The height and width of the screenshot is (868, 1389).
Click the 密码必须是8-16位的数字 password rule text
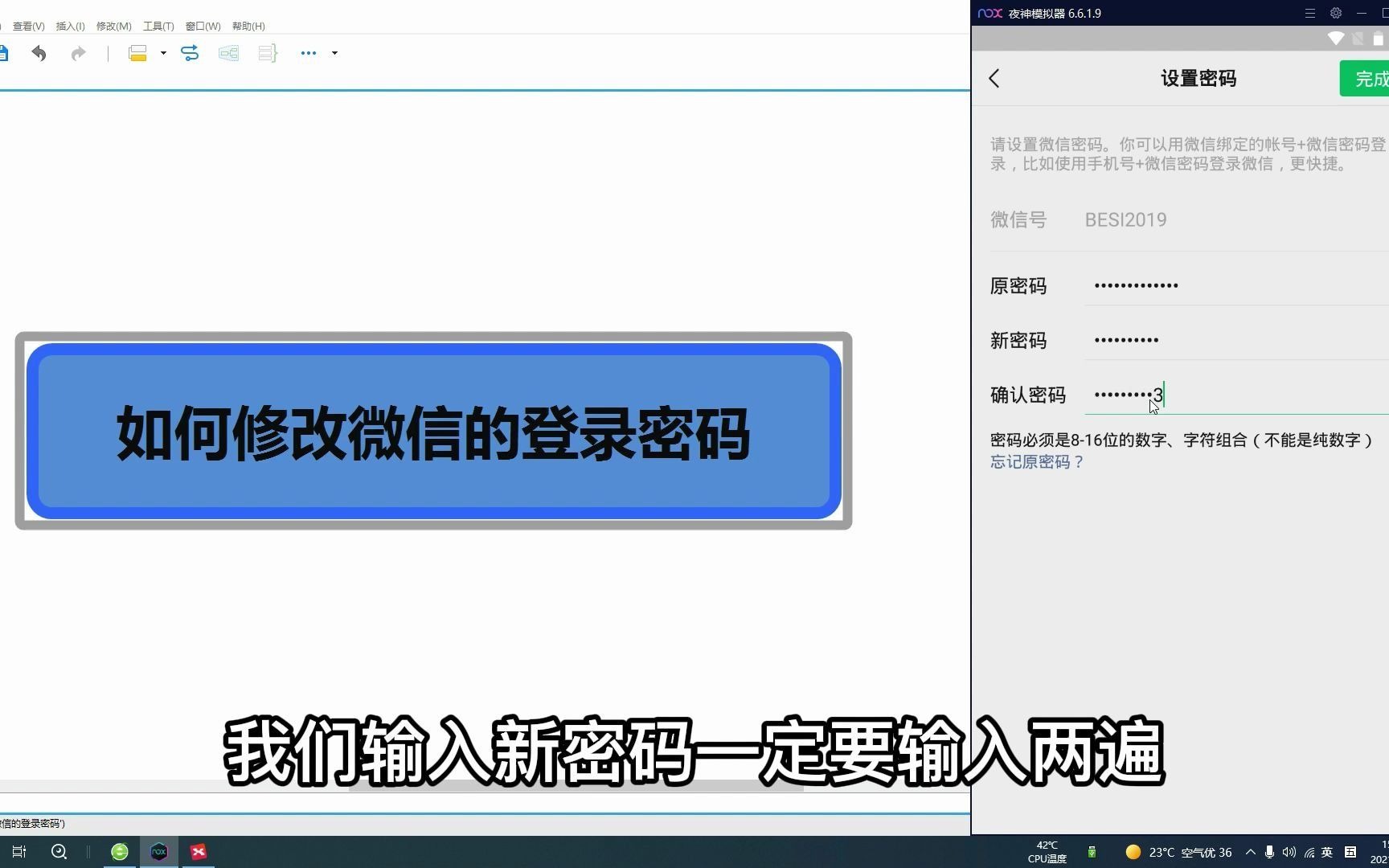click(1182, 440)
